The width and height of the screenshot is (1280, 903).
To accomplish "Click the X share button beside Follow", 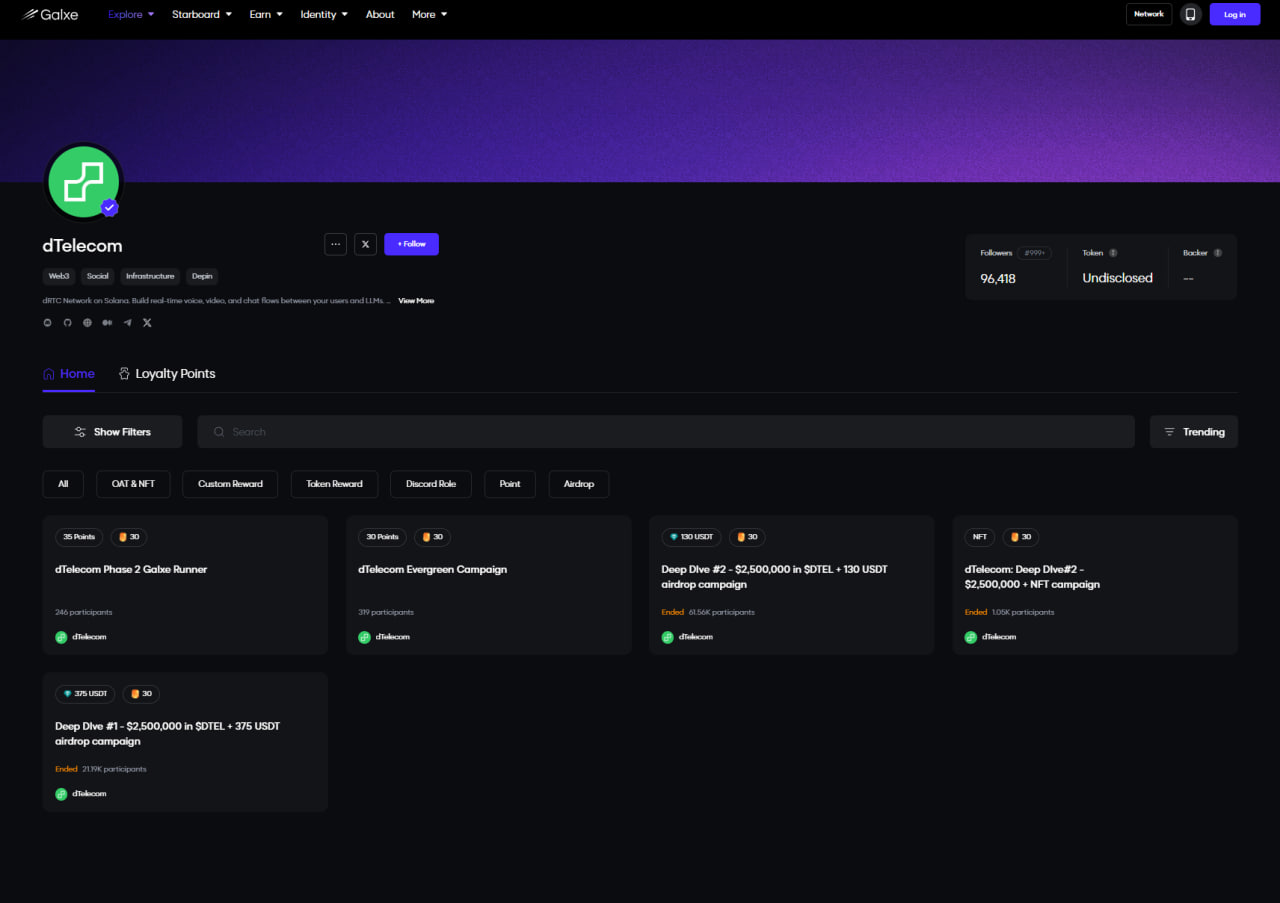I will 365,244.
